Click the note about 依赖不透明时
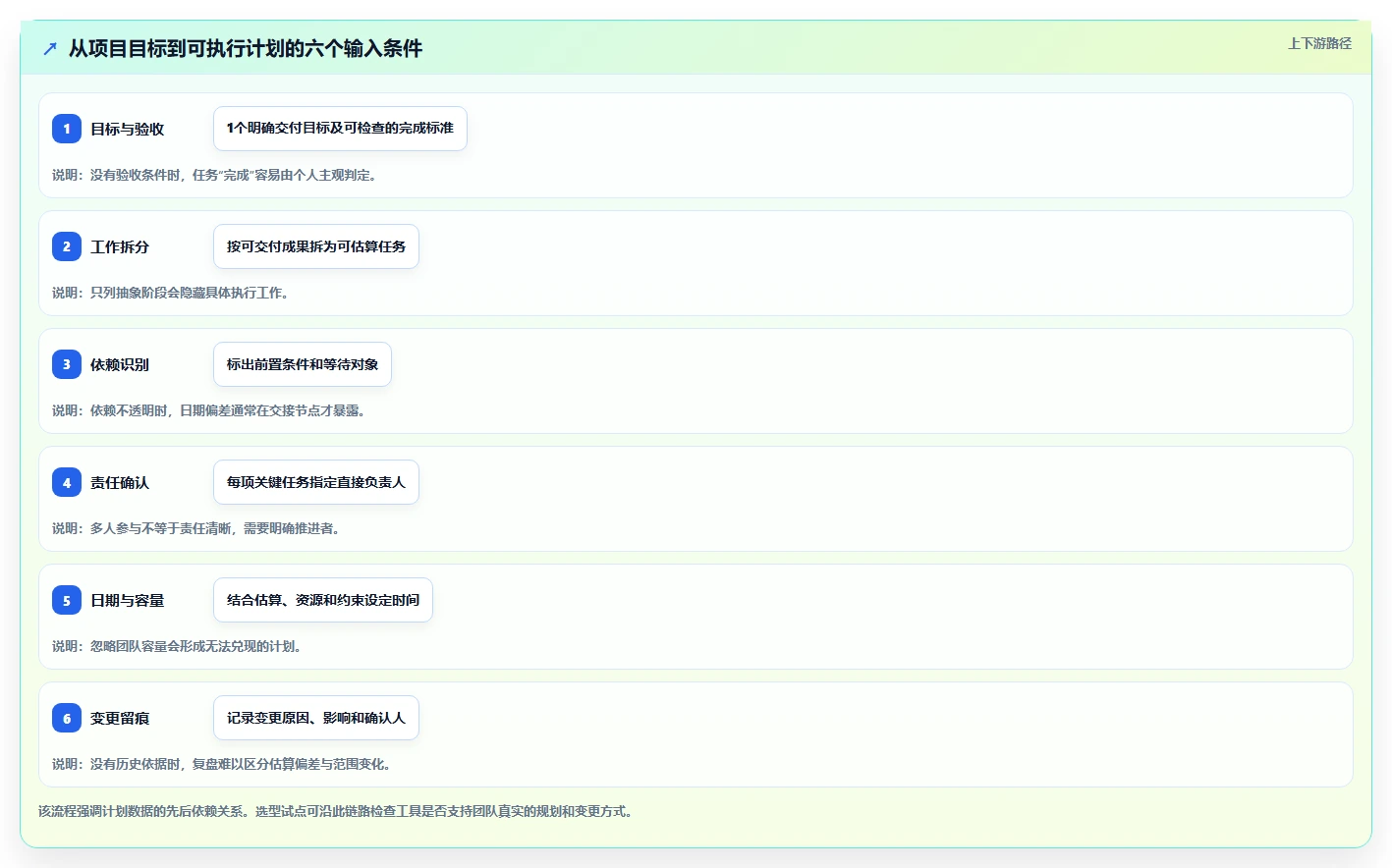Screen dimensions: 1392x868 (x=208, y=410)
